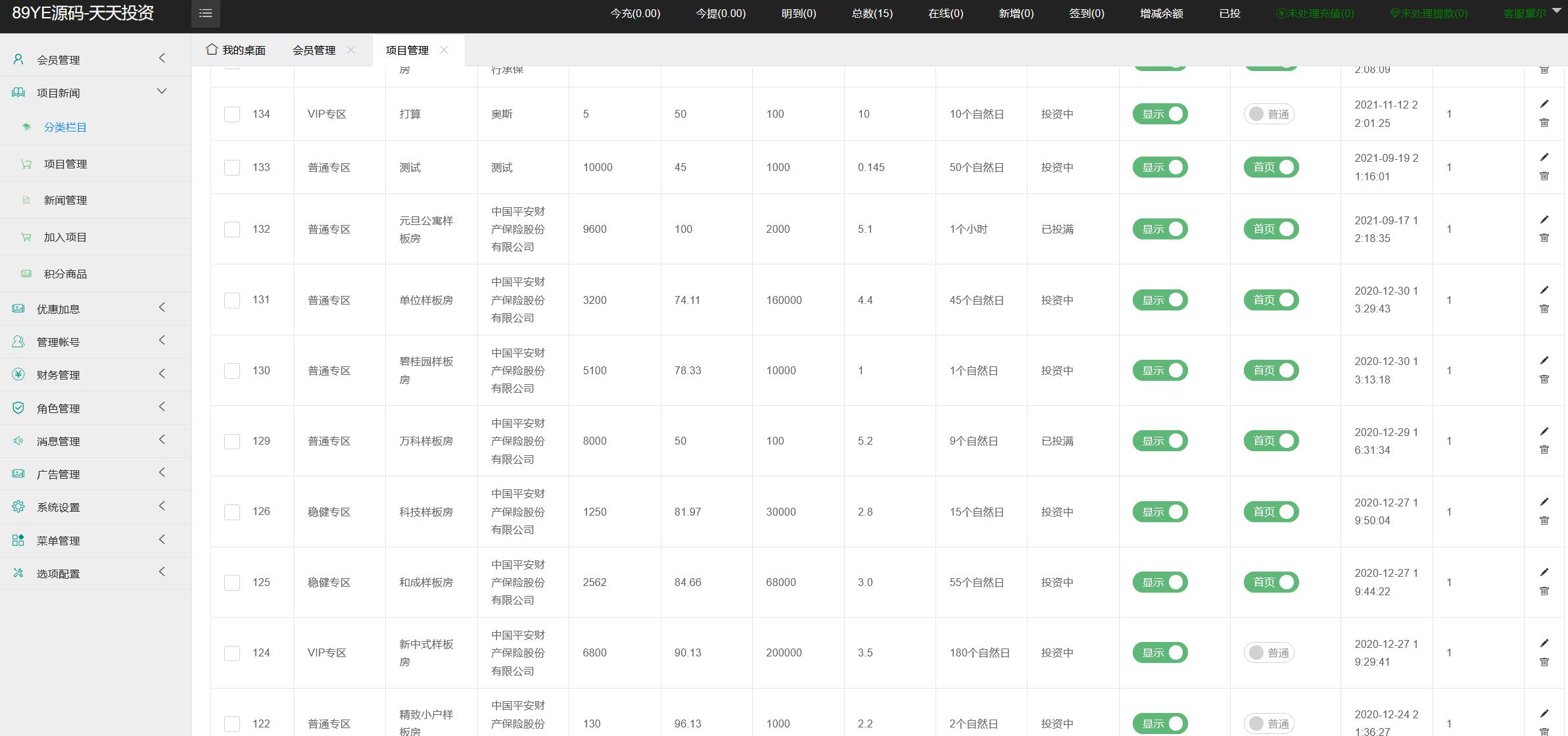Select row 133 checkbox
The width and height of the screenshot is (1568, 736).
232,167
